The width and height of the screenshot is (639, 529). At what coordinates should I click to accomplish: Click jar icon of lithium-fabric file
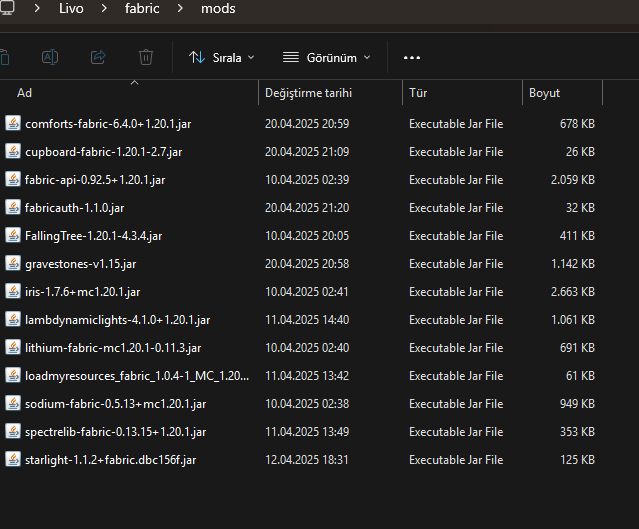pyautogui.click(x=13, y=347)
